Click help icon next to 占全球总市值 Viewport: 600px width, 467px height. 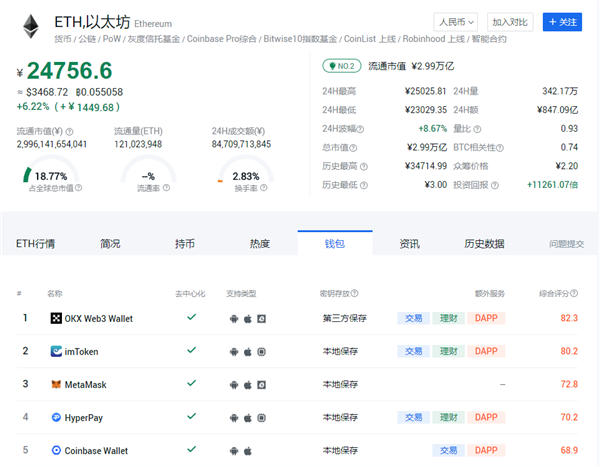78,188
